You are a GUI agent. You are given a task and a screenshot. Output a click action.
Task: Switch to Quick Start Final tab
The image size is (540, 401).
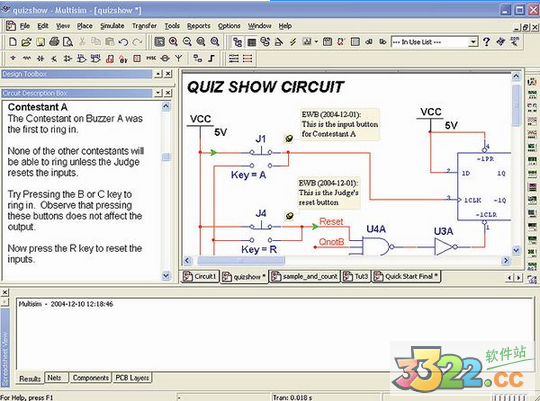pyautogui.click(x=406, y=276)
